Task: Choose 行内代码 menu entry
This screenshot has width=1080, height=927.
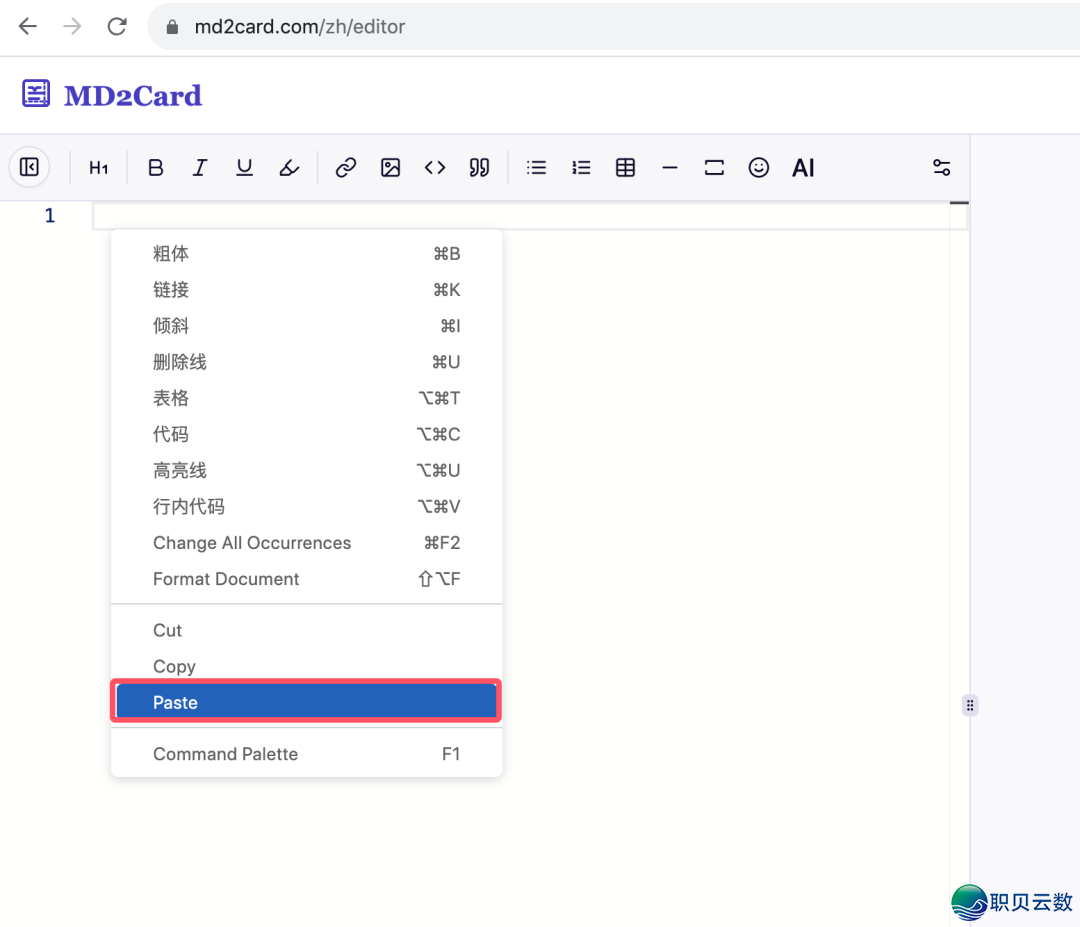Action: tap(307, 507)
